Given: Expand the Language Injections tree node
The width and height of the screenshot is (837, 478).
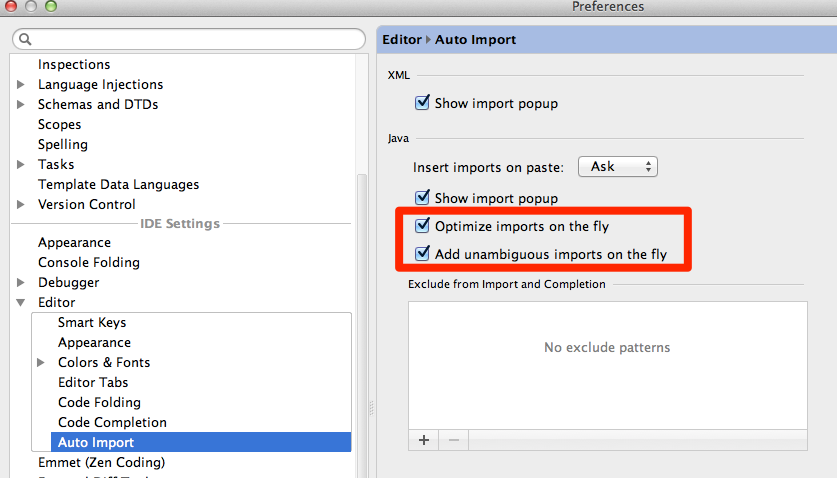Looking at the screenshot, I should [x=21, y=85].
